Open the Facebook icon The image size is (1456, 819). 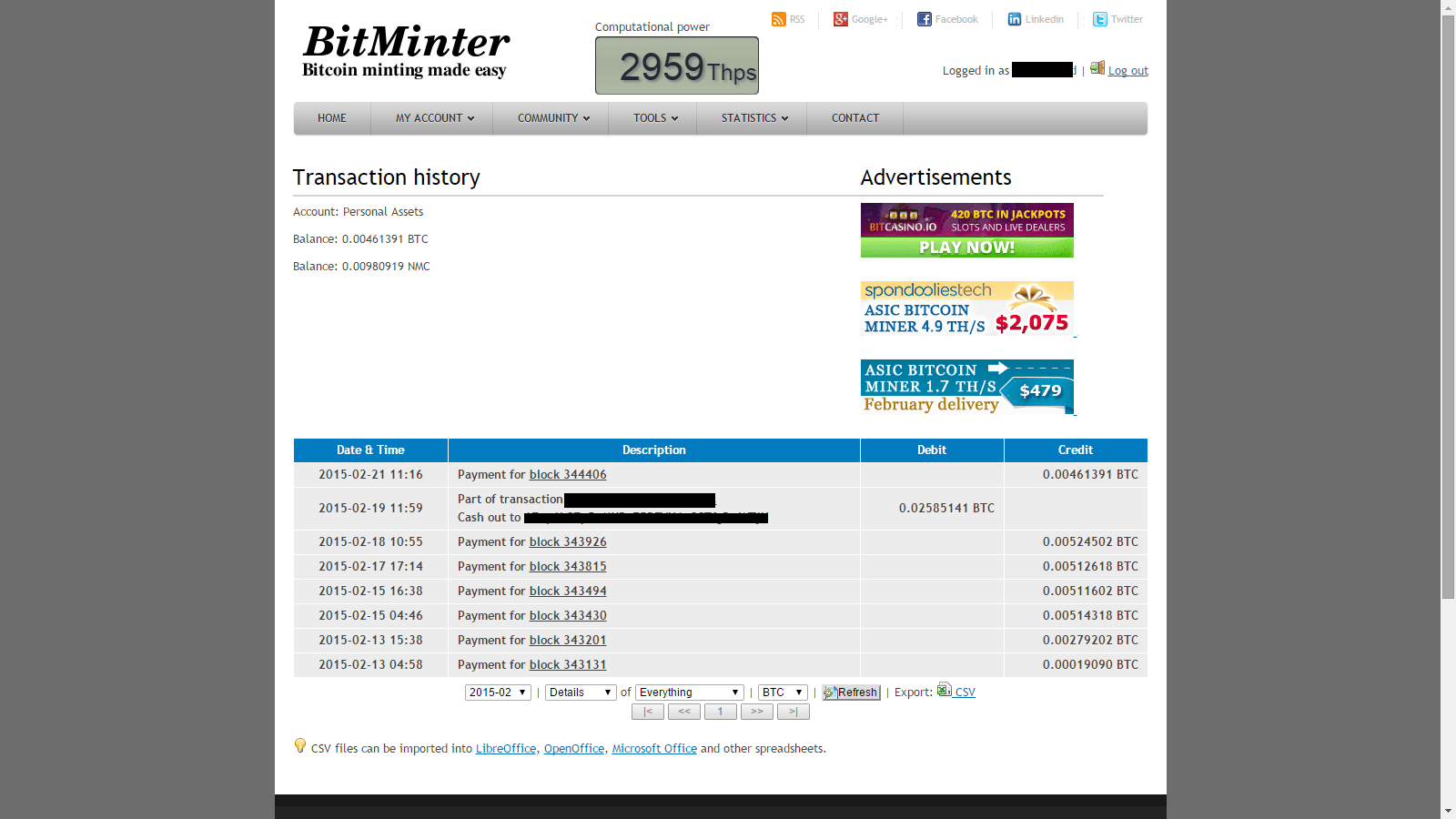[x=924, y=19]
